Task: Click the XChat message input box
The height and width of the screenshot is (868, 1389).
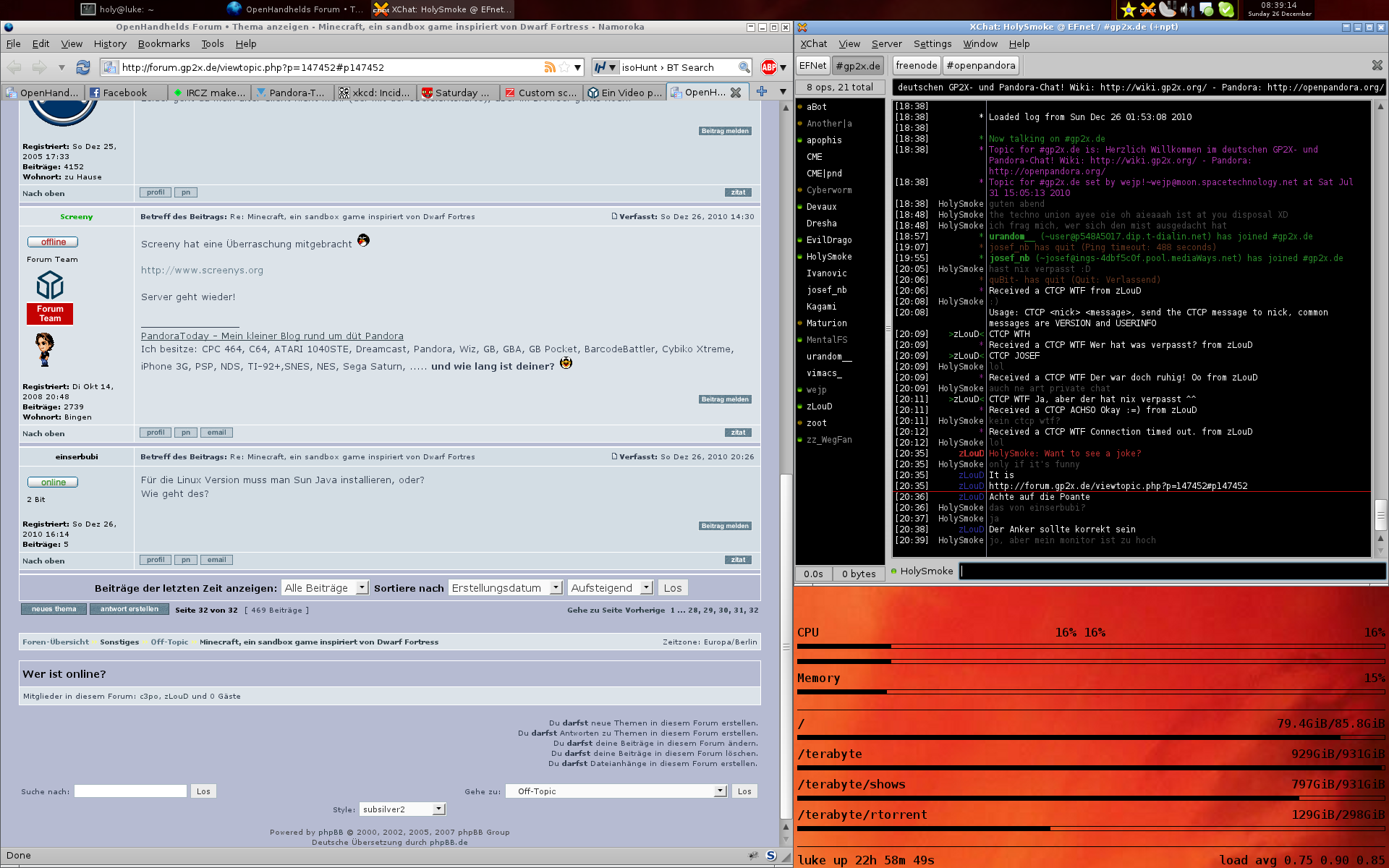Action: click(x=1172, y=571)
